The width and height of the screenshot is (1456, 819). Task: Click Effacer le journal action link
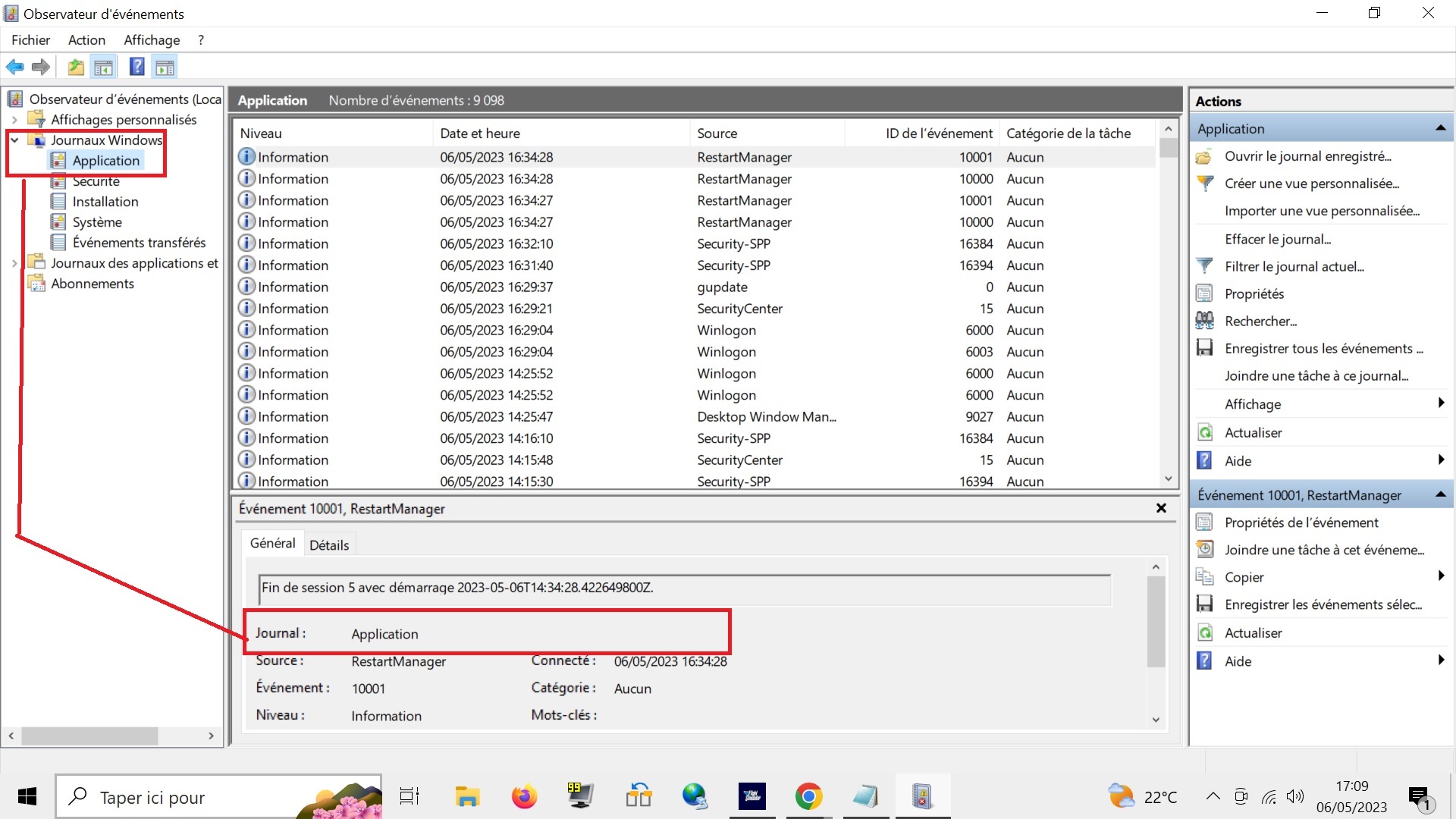point(1278,239)
